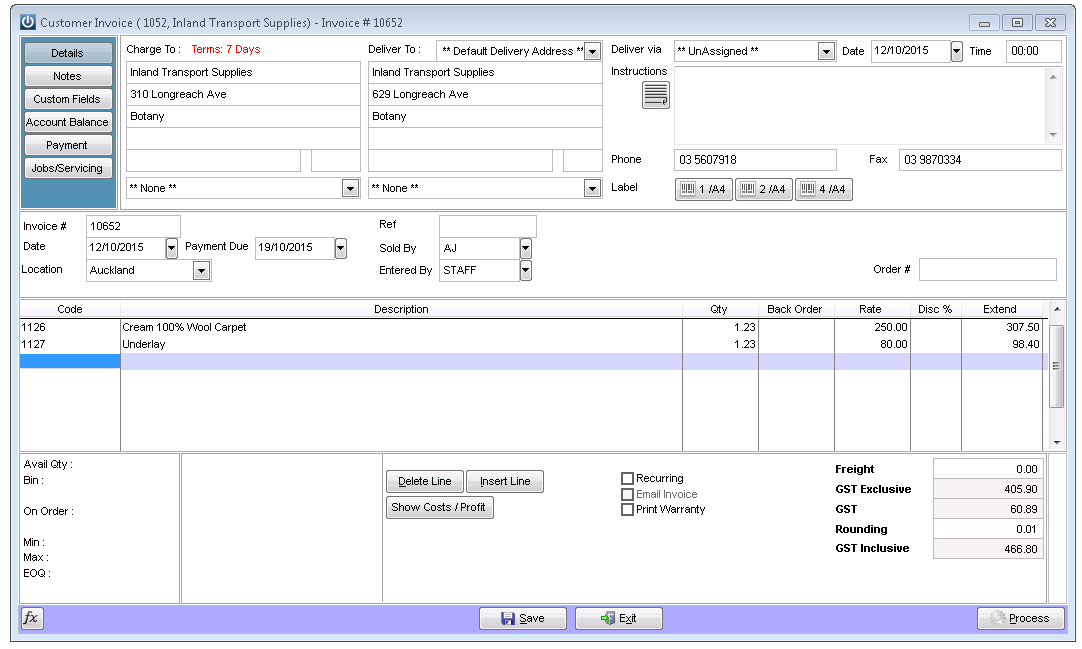Open the Deliver via UnAssigned dropdown
This screenshot has height=649, width=1082.
coord(826,51)
